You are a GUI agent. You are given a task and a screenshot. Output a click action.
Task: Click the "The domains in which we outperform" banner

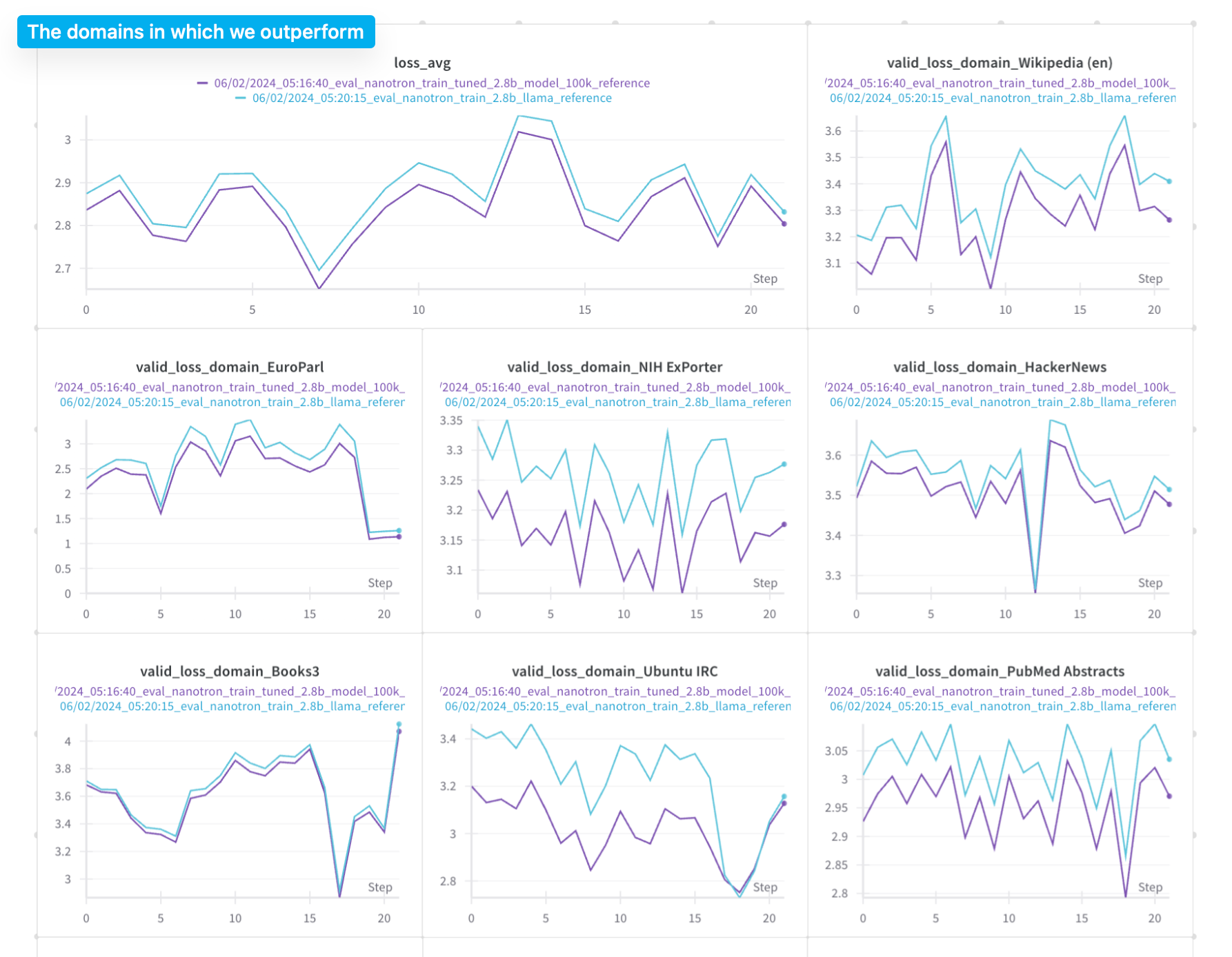[x=196, y=32]
